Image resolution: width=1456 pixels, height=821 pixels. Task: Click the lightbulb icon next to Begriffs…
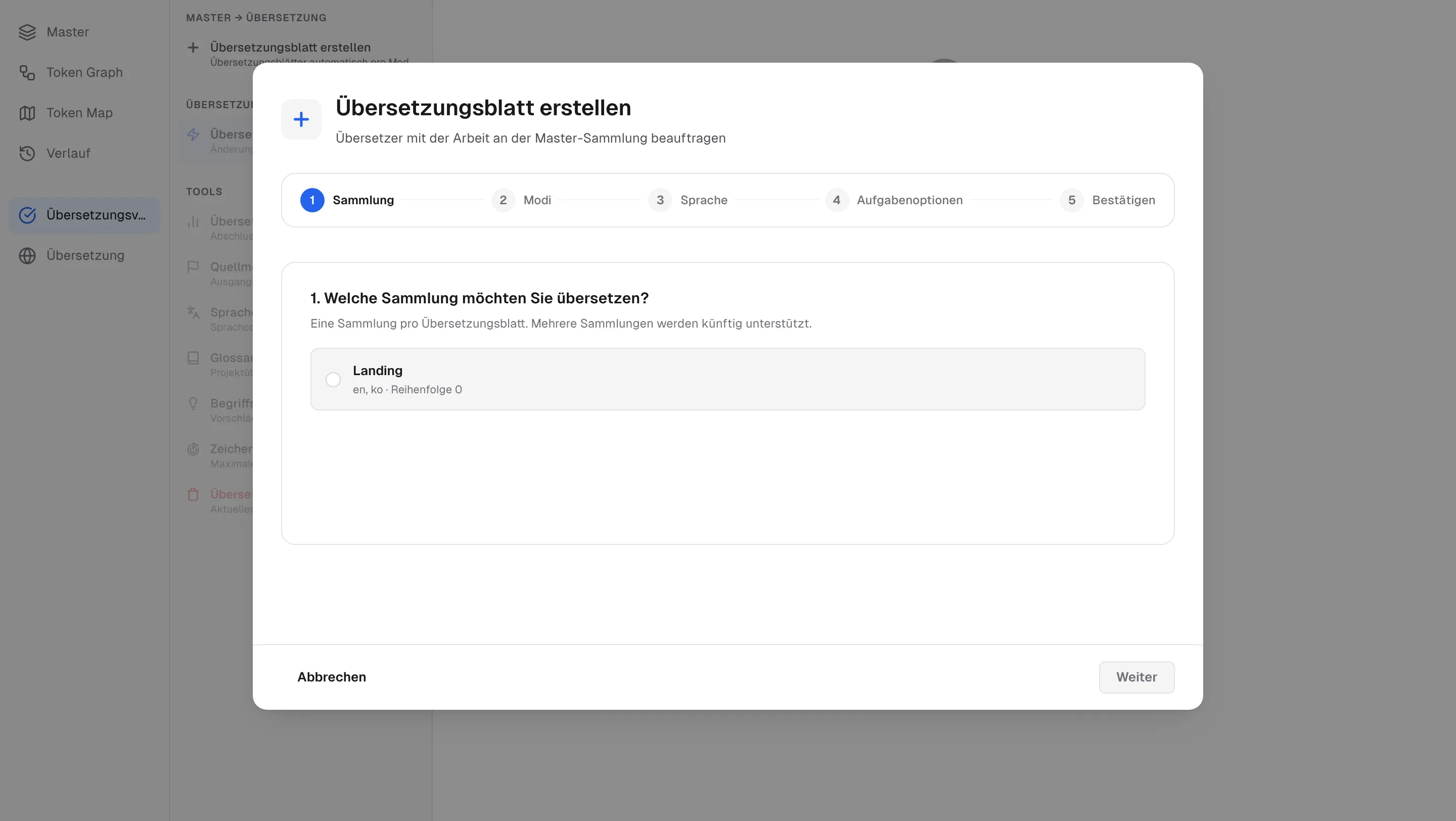coord(193,403)
